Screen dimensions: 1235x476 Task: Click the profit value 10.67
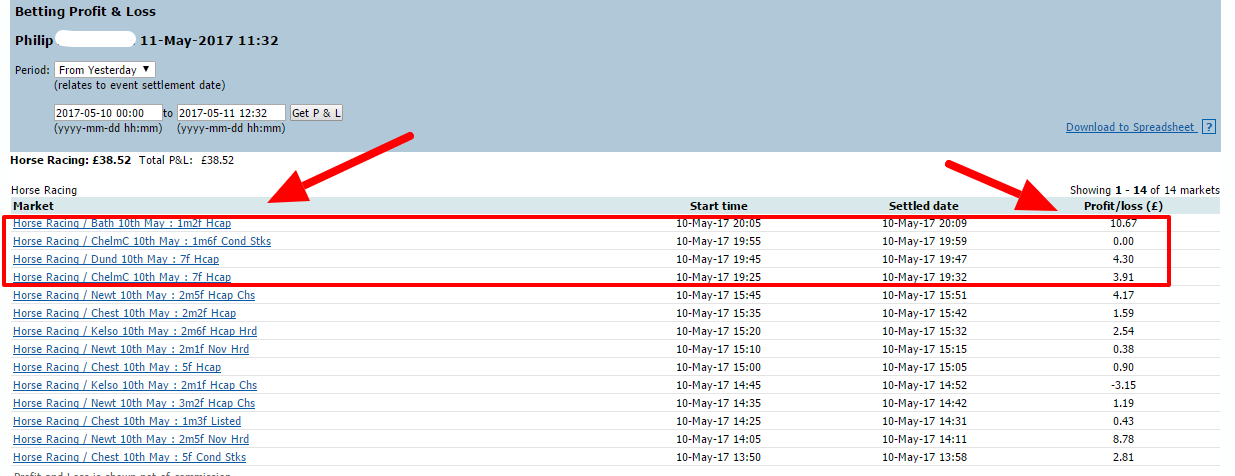(1123, 223)
